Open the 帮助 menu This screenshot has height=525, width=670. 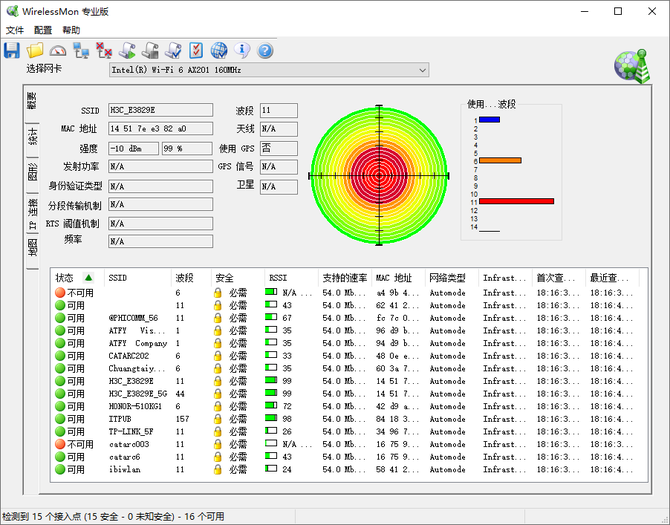point(71,30)
